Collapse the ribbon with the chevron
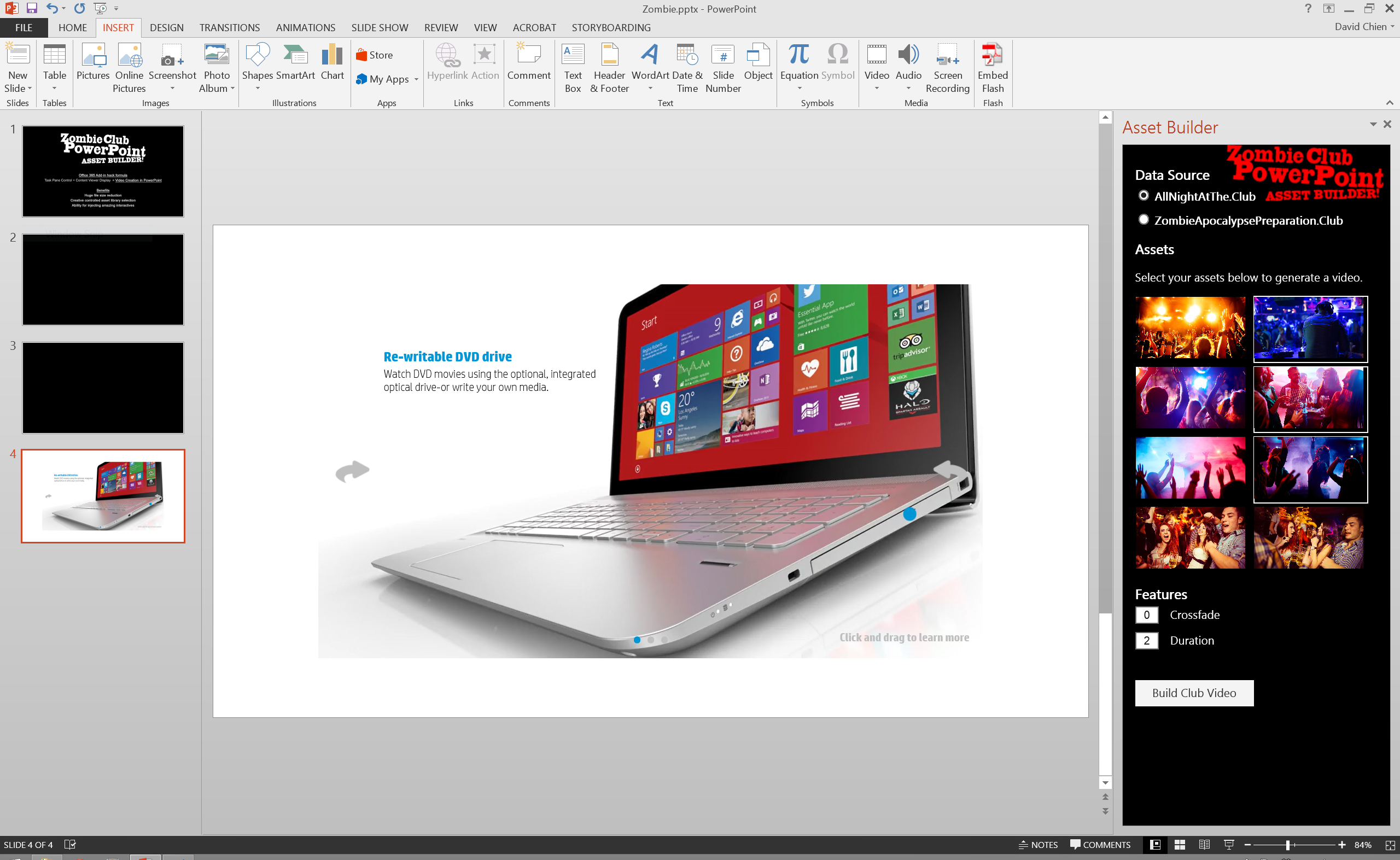 [x=1389, y=102]
